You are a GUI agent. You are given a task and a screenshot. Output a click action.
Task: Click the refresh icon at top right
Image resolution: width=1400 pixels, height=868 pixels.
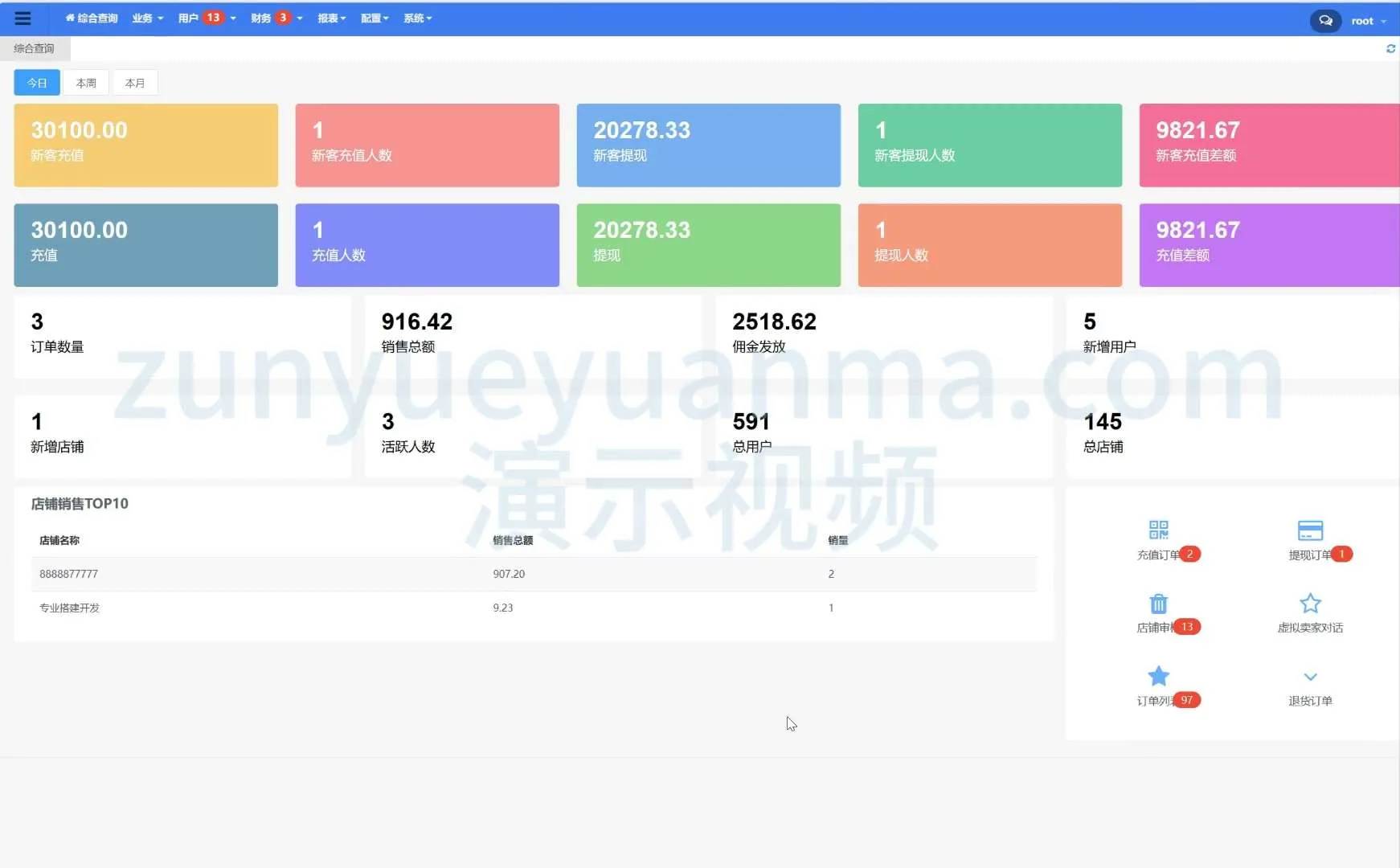(1390, 49)
